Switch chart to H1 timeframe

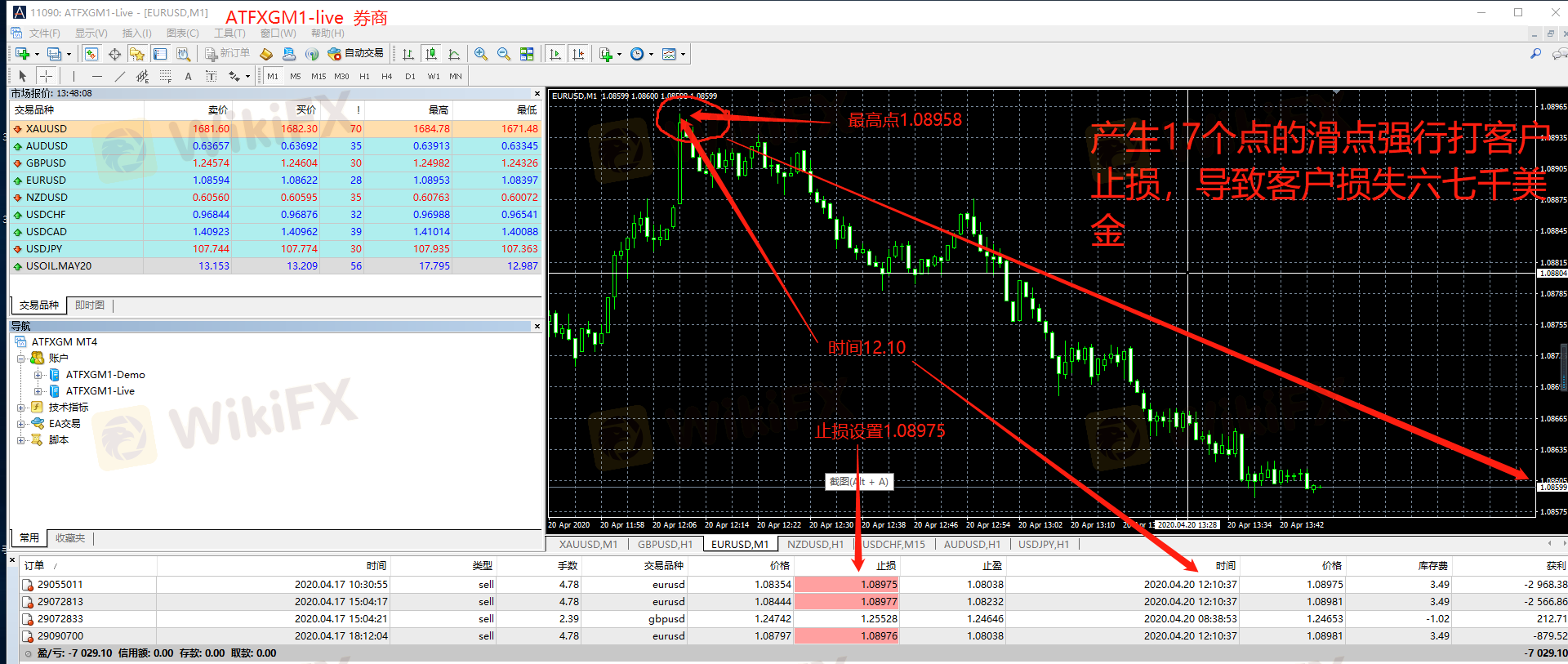[364, 76]
